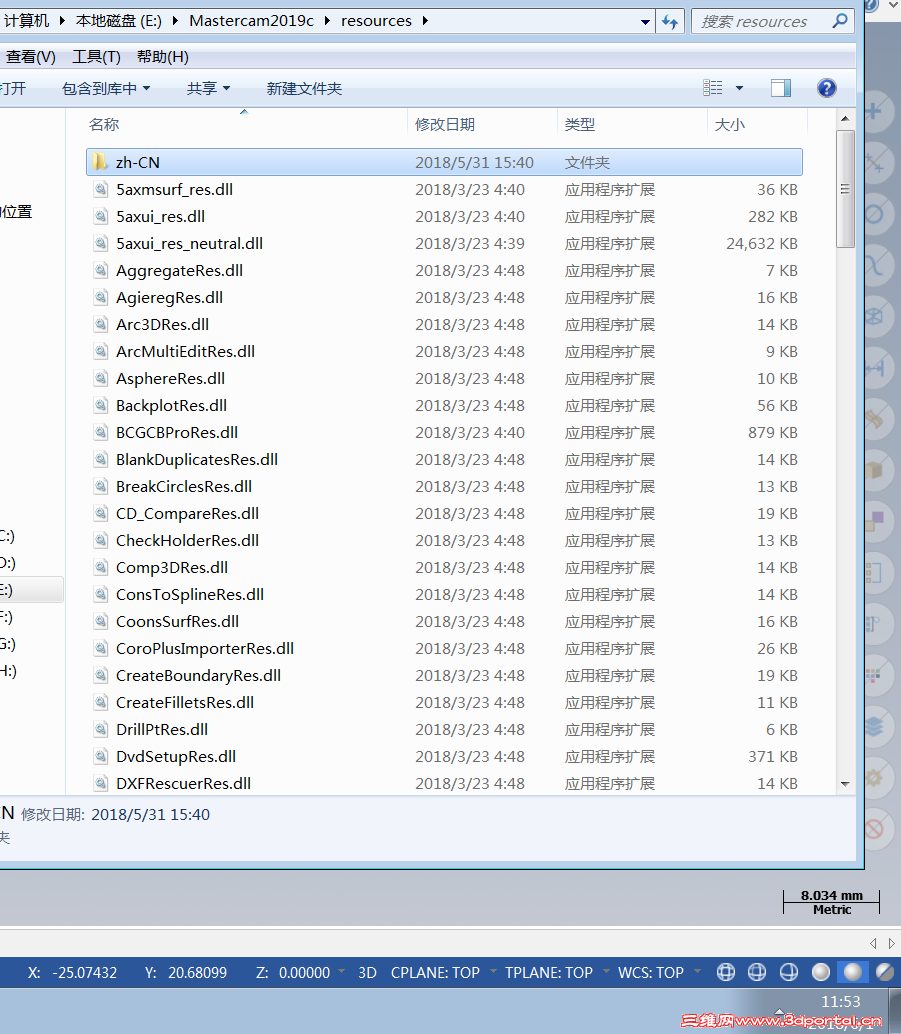Open the Z depth dropdown arrow
Screen dimensions: 901x1034
[342, 971]
